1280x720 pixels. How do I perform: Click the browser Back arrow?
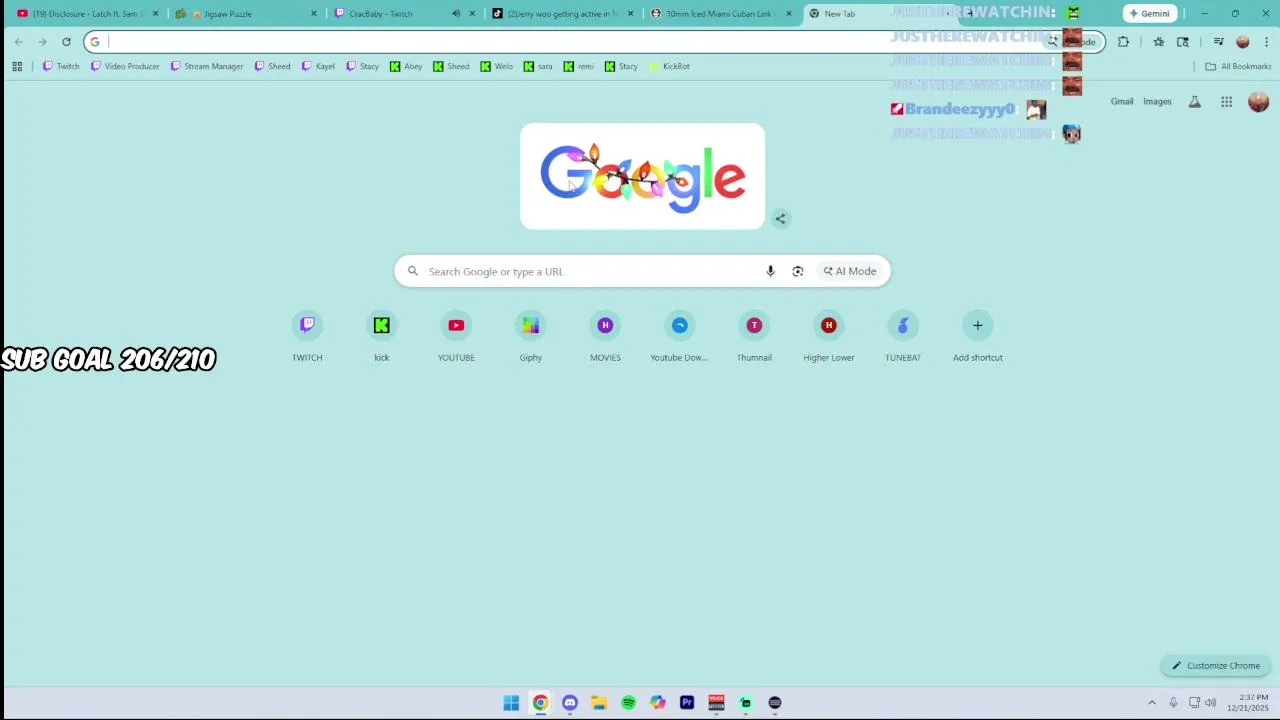18,42
